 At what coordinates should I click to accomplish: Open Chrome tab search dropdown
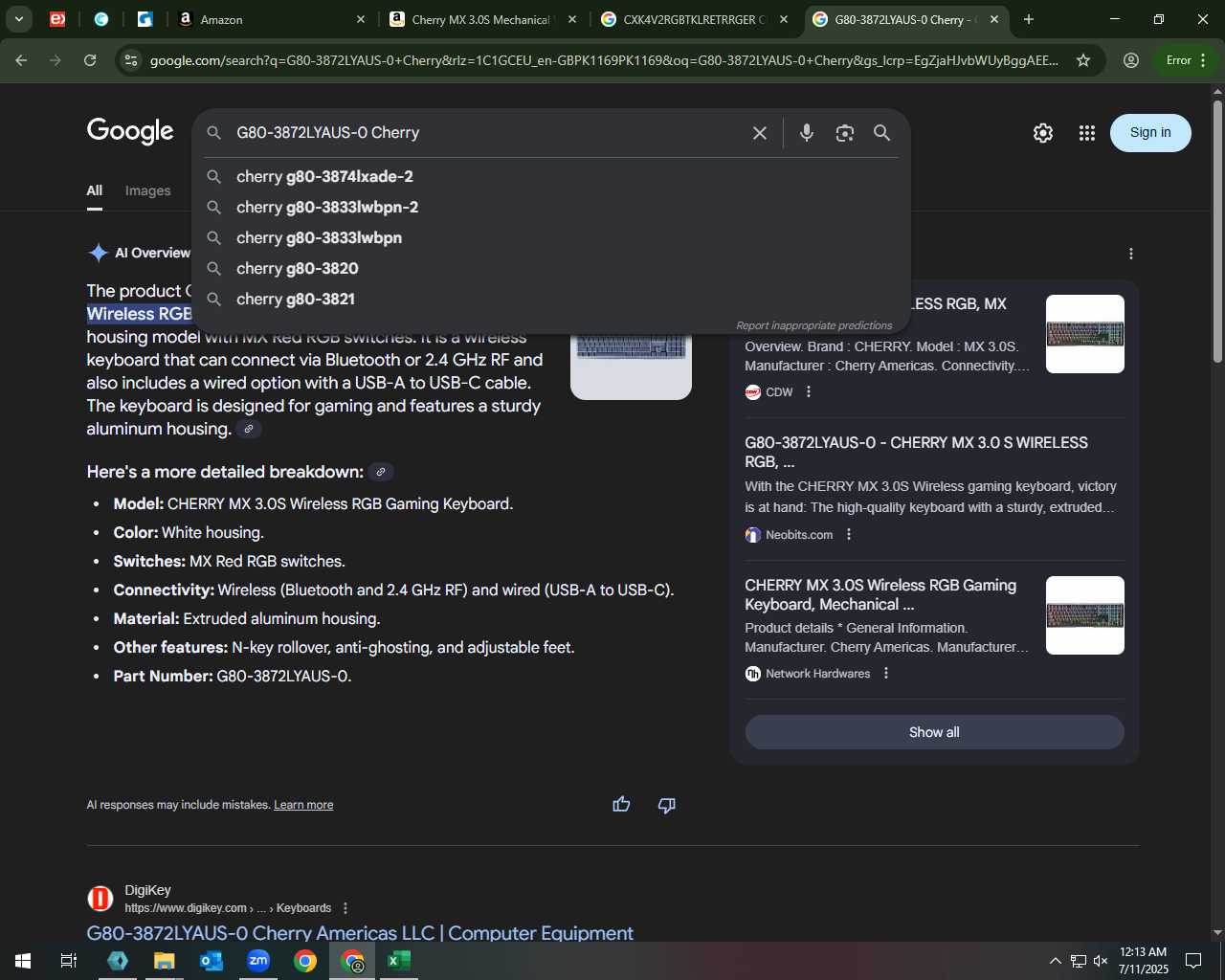(18, 19)
